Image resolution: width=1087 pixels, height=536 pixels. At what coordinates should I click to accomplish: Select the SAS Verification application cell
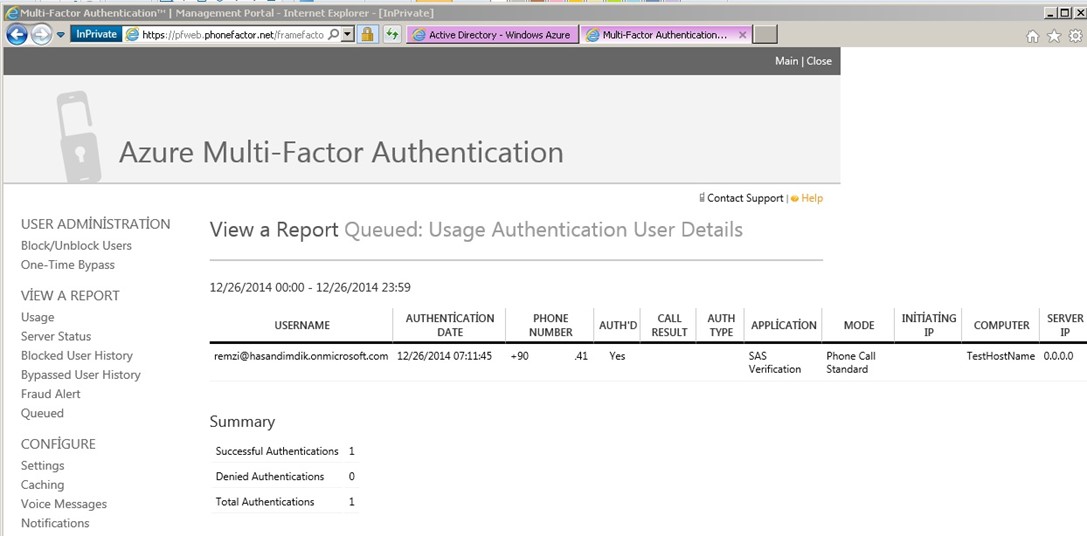coord(774,363)
